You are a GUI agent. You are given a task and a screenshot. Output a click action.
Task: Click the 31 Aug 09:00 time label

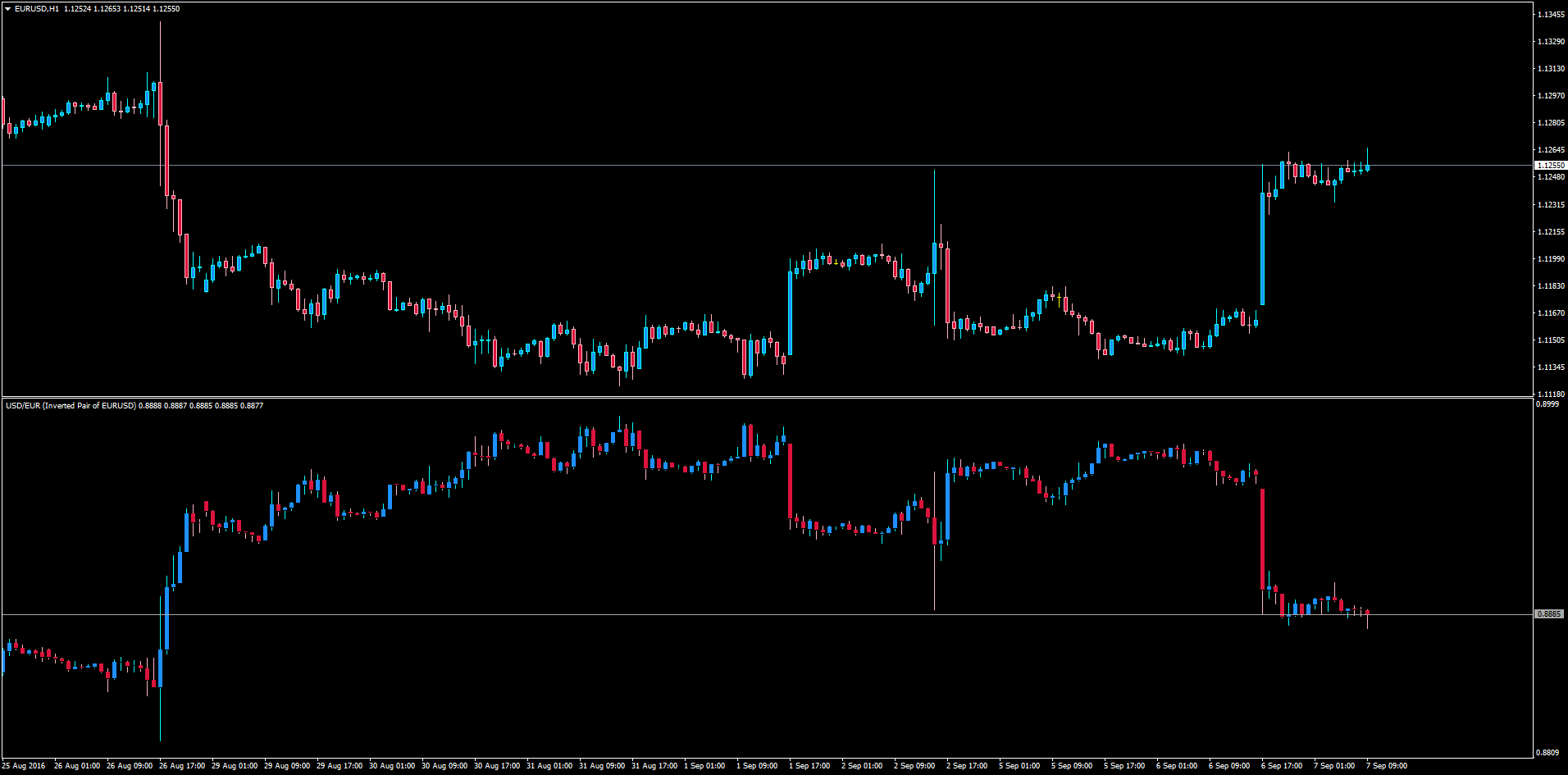pyautogui.click(x=602, y=766)
